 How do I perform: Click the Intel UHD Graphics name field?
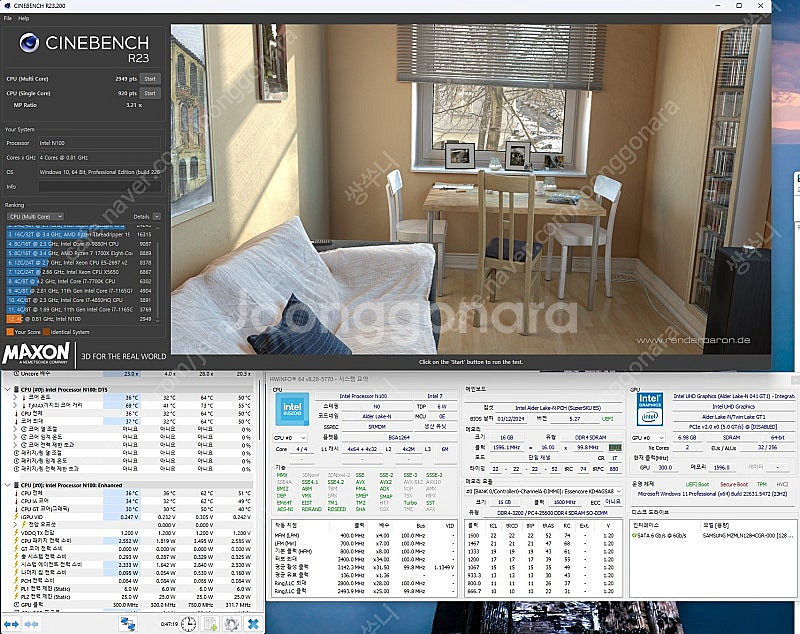tap(733, 406)
